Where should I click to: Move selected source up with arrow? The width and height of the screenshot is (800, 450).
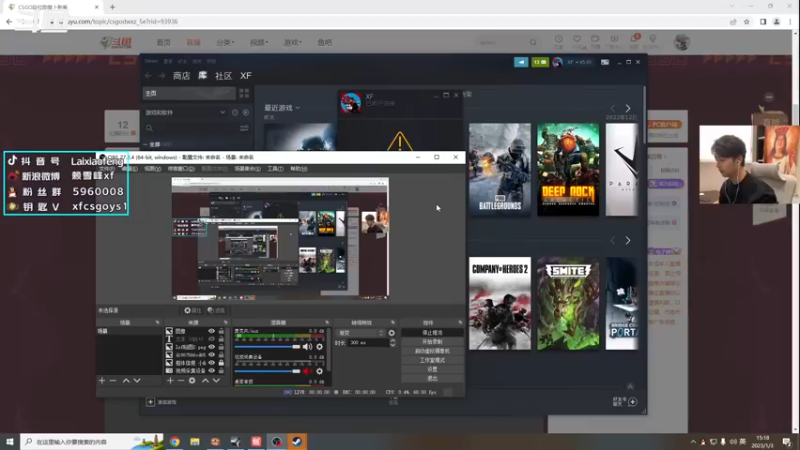coord(205,381)
